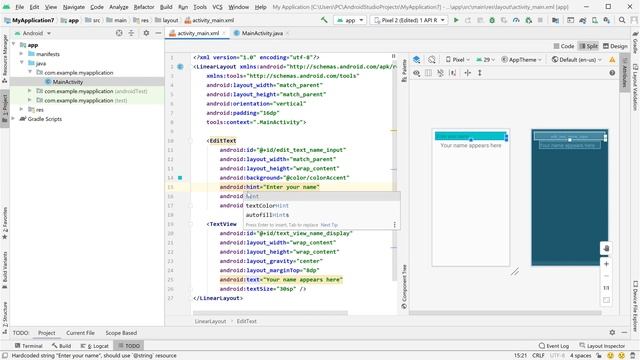Open the Attributes side panel
The height and width of the screenshot is (360, 640).
point(624,74)
